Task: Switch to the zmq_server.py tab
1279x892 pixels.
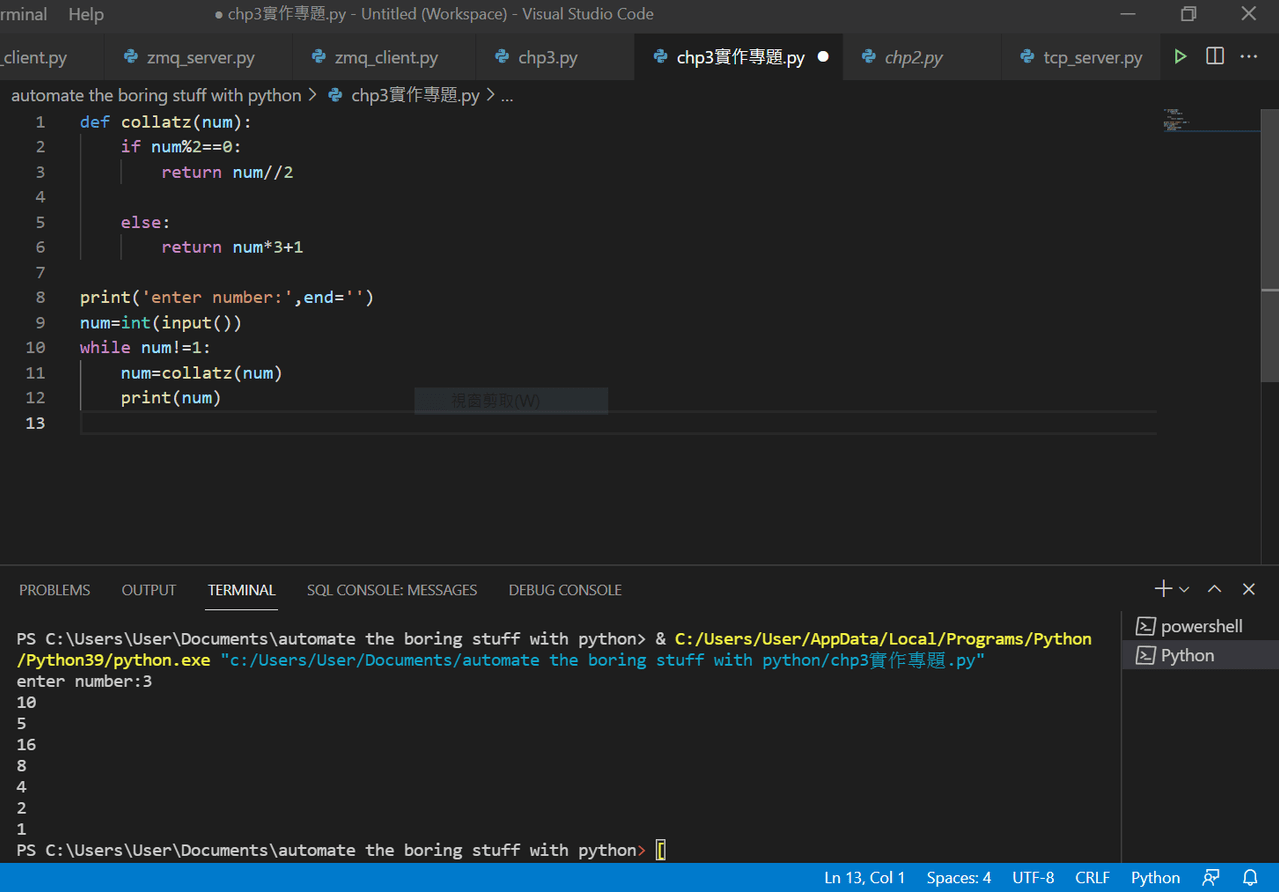Action: [x=198, y=57]
